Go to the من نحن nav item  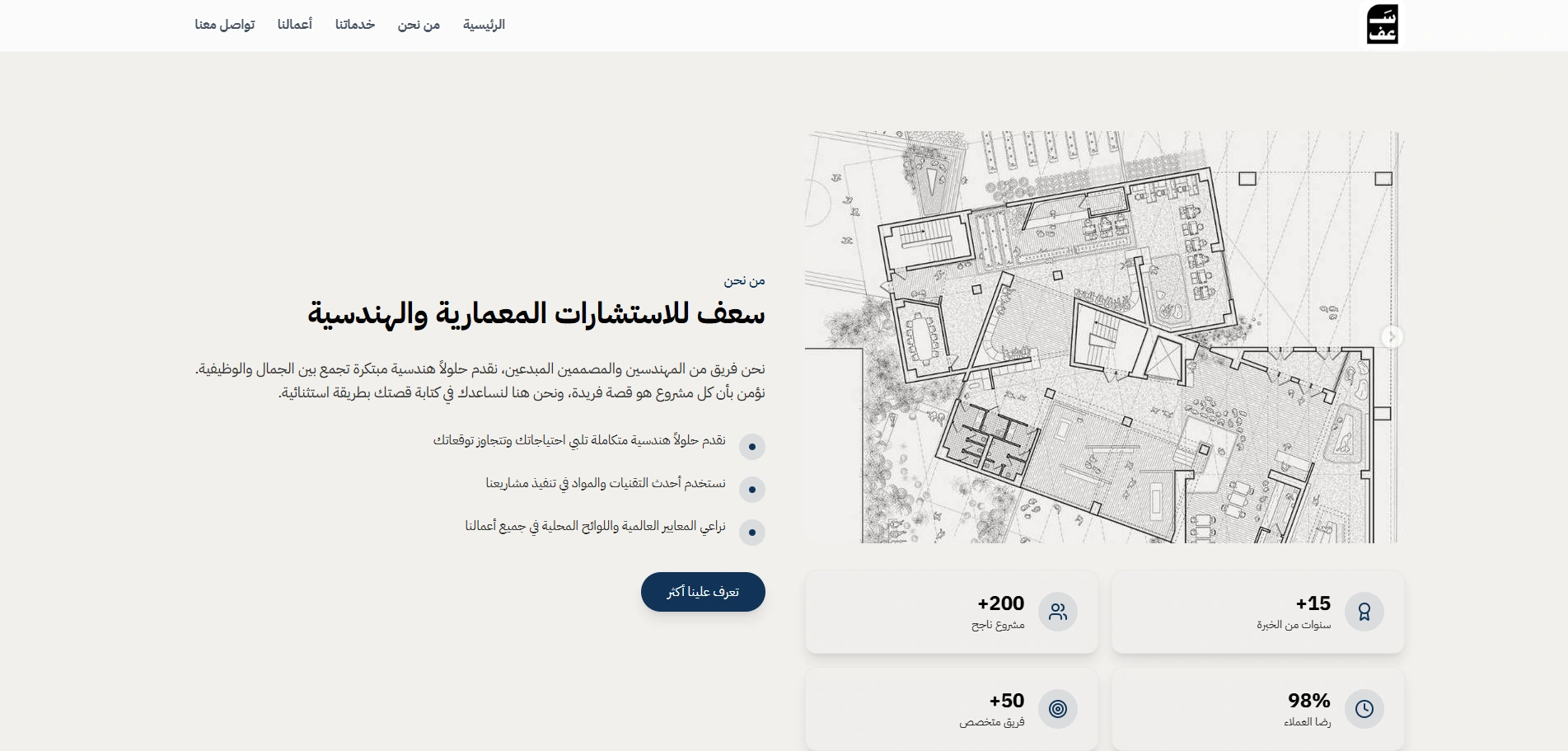click(x=419, y=25)
